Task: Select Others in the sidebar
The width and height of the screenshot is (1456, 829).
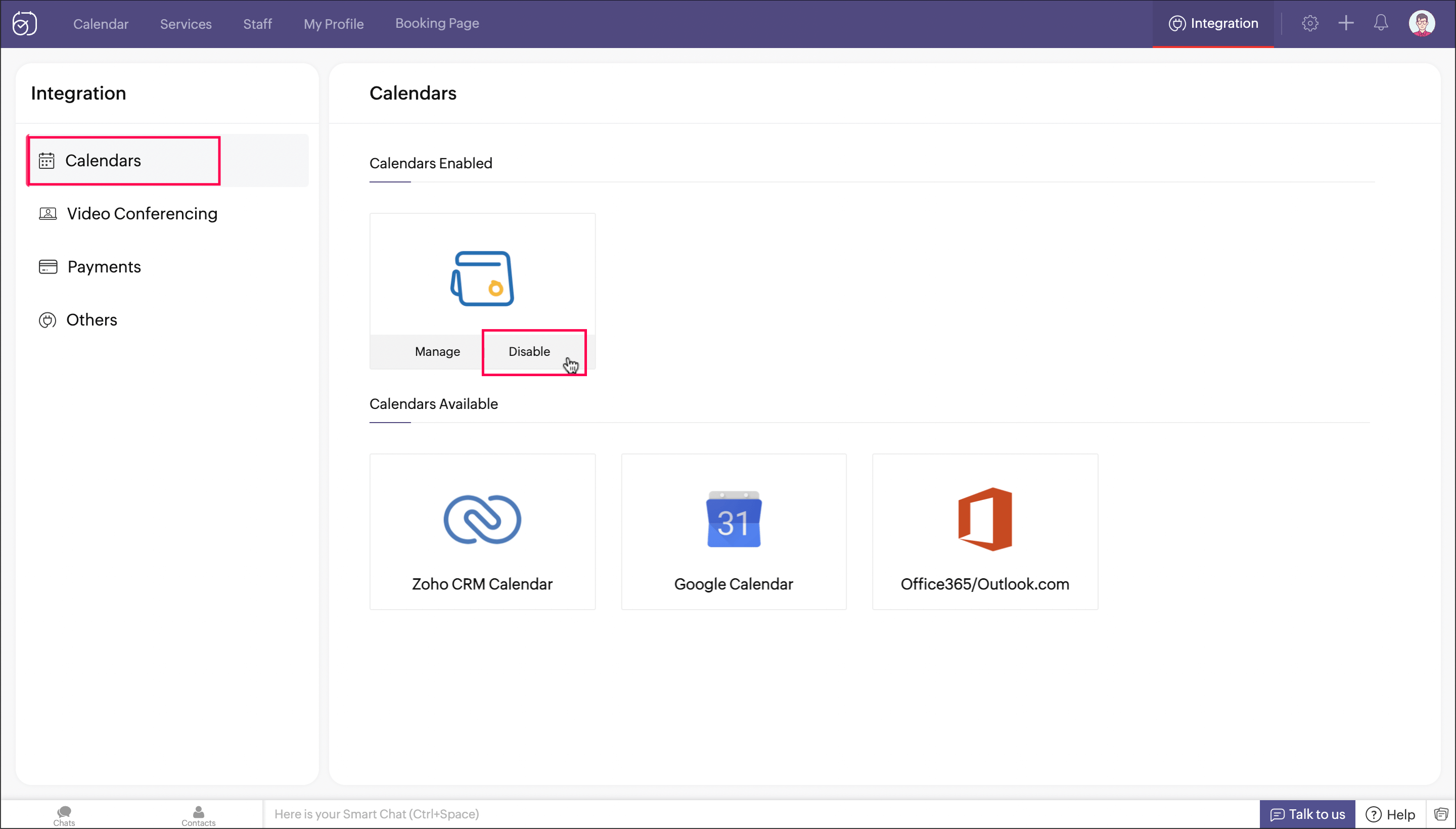Action: [92, 320]
